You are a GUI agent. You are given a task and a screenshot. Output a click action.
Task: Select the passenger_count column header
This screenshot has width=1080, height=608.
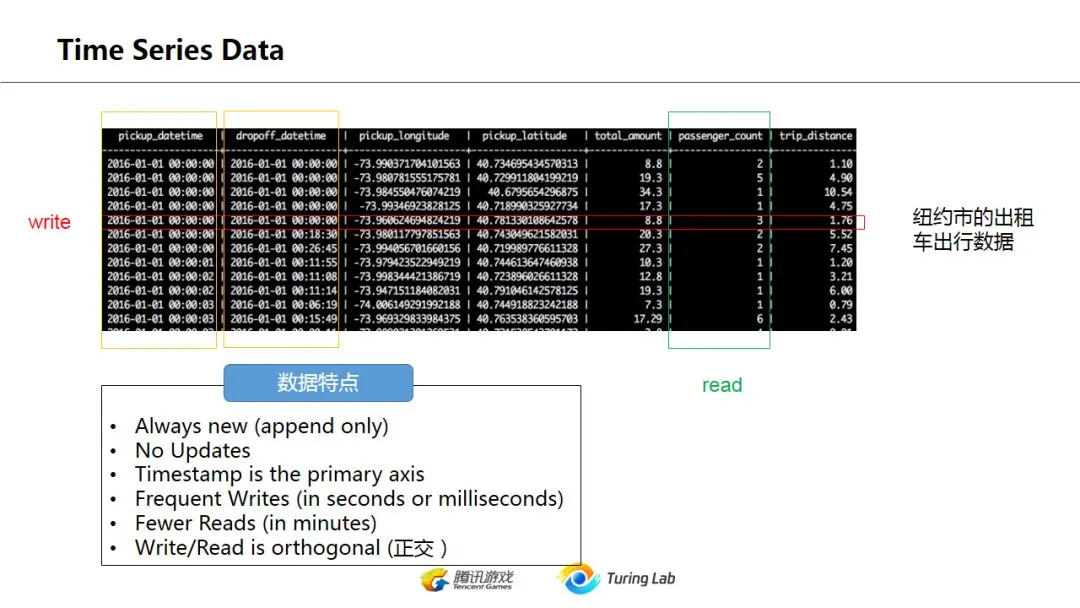720,136
